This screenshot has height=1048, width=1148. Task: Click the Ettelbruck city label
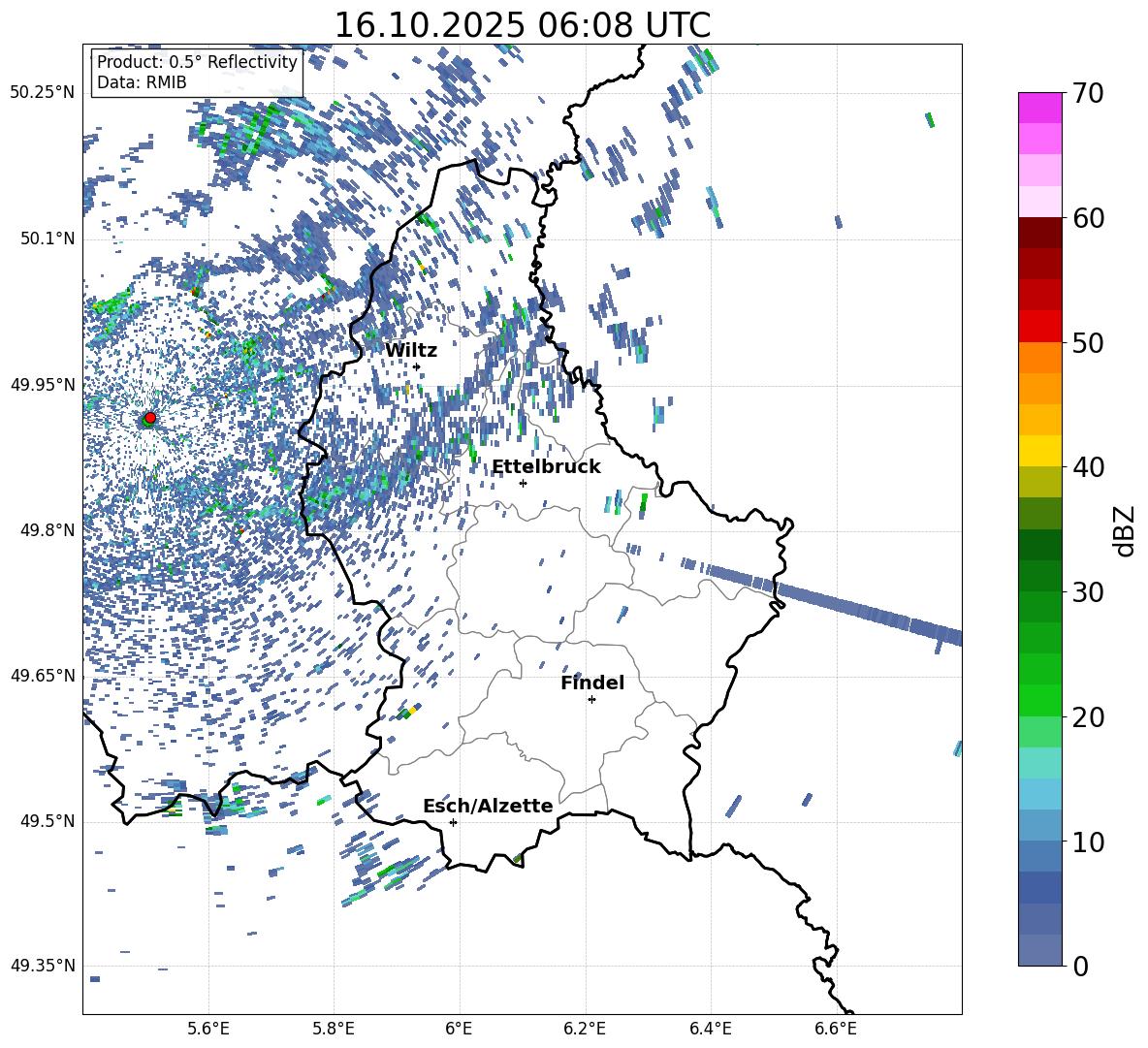(x=546, y=467)
